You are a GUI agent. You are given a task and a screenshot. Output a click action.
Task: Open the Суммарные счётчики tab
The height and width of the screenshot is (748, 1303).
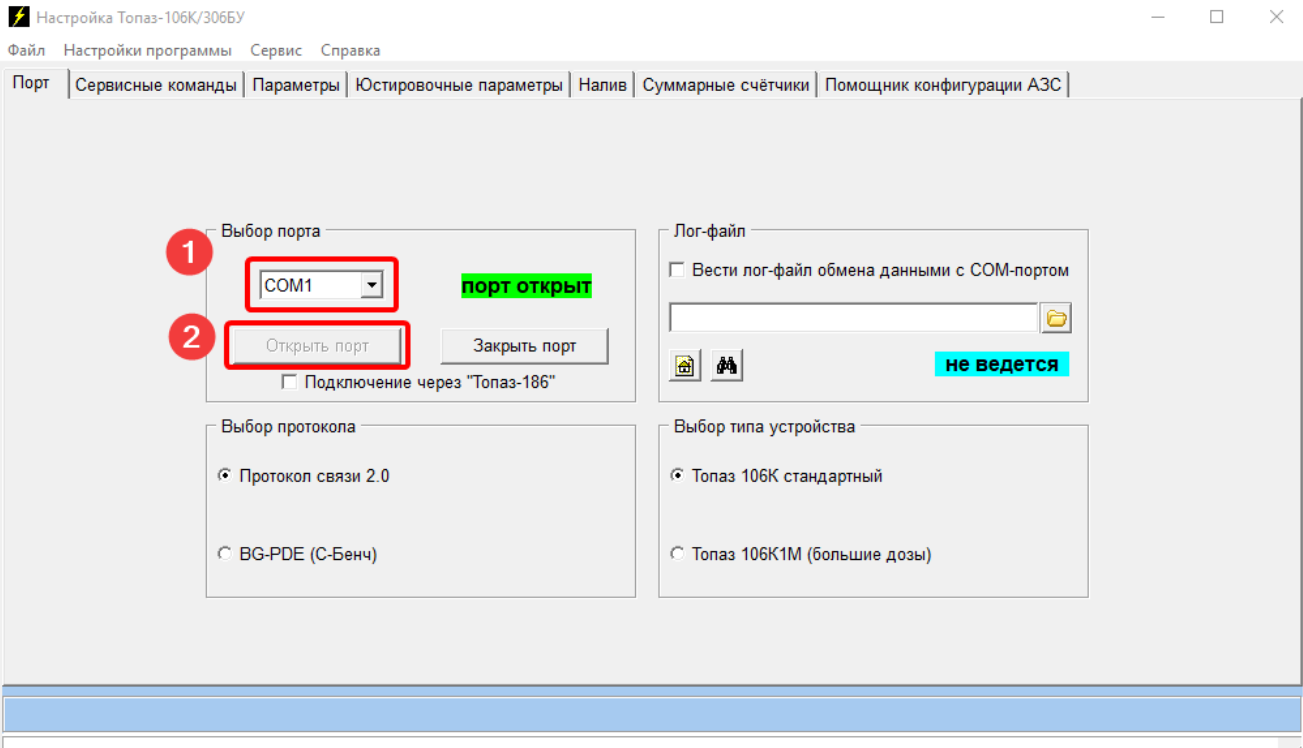tap(726, 85)
